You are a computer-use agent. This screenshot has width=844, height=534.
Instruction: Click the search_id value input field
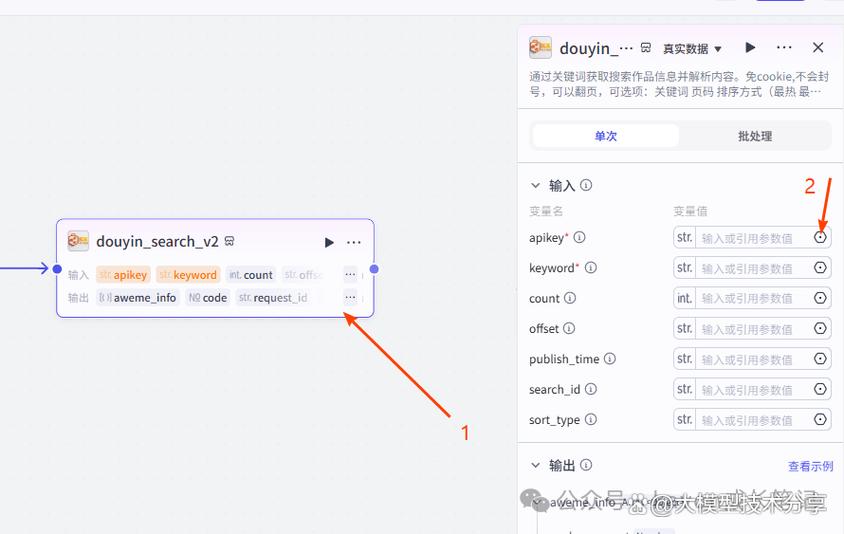coord(754,389)
